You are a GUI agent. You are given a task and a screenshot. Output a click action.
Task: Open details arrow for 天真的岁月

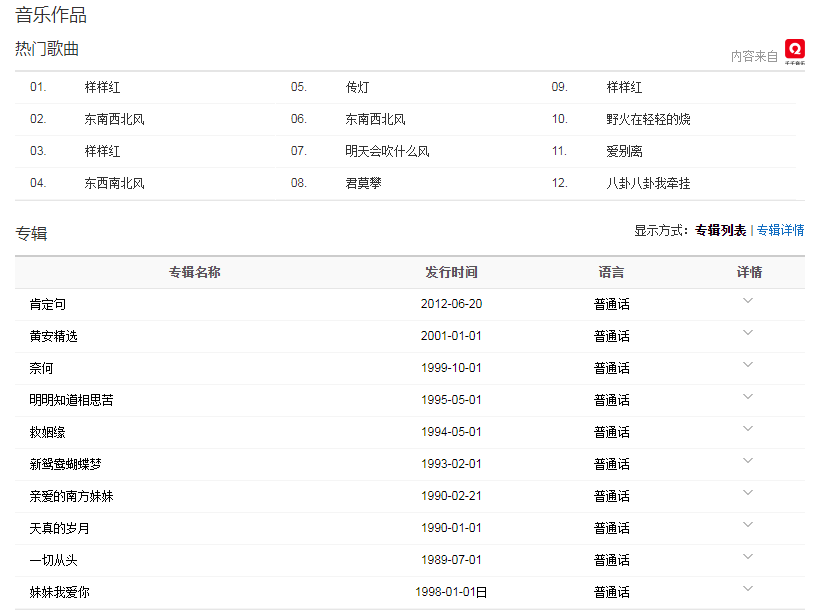coord(748,525)
